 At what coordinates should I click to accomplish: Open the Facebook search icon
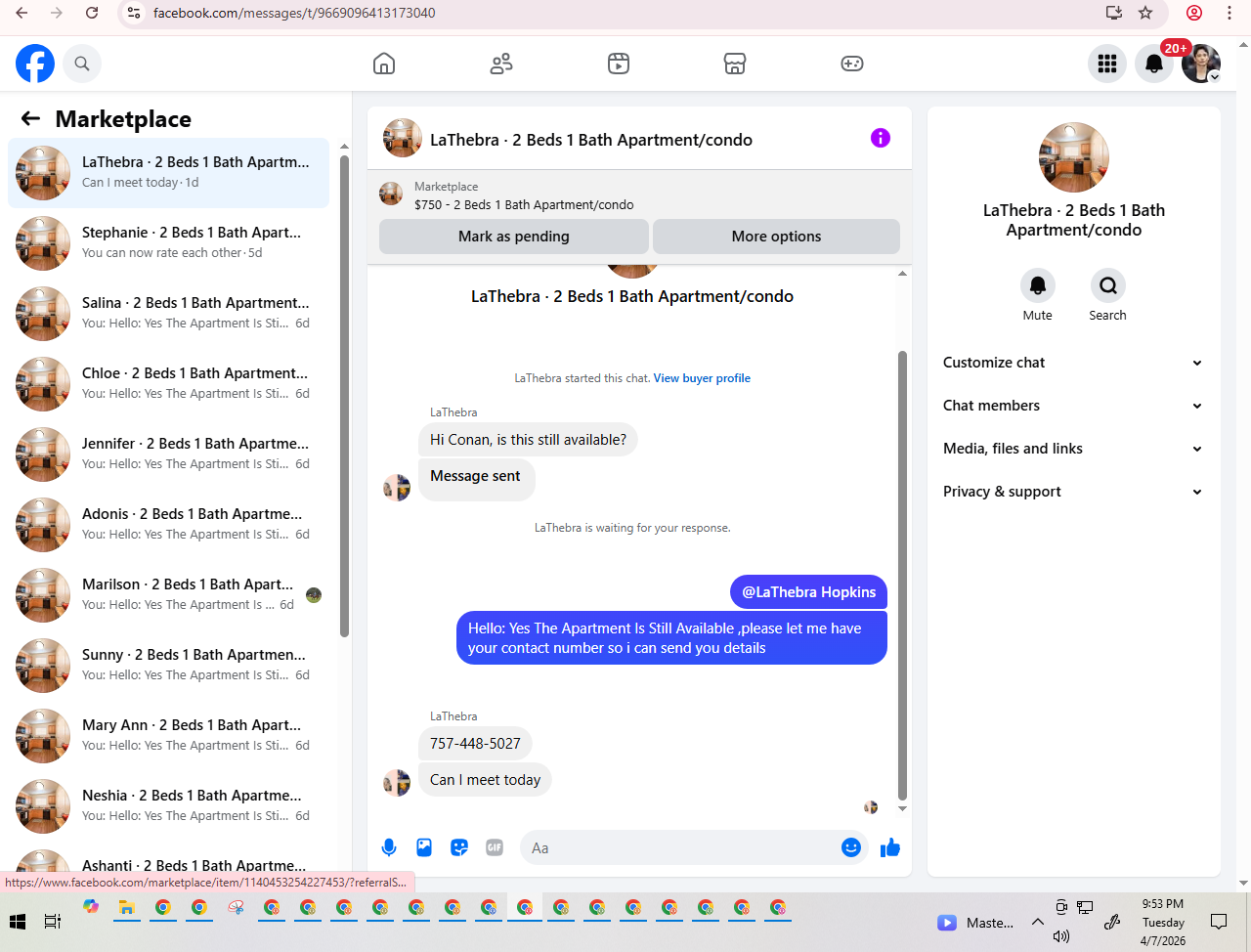(x=82, y=64)
